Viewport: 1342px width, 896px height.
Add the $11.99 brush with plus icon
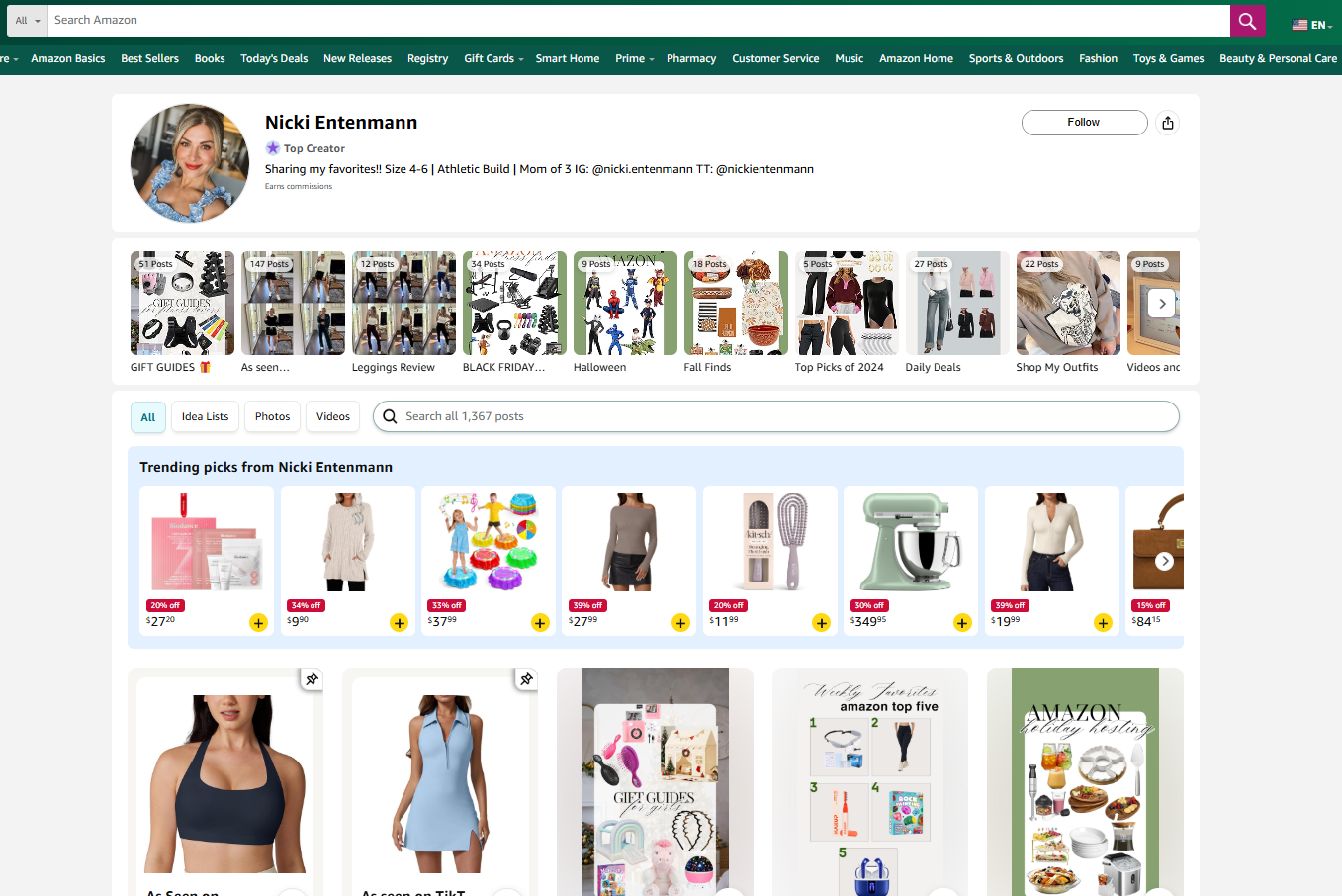point(822,622)
